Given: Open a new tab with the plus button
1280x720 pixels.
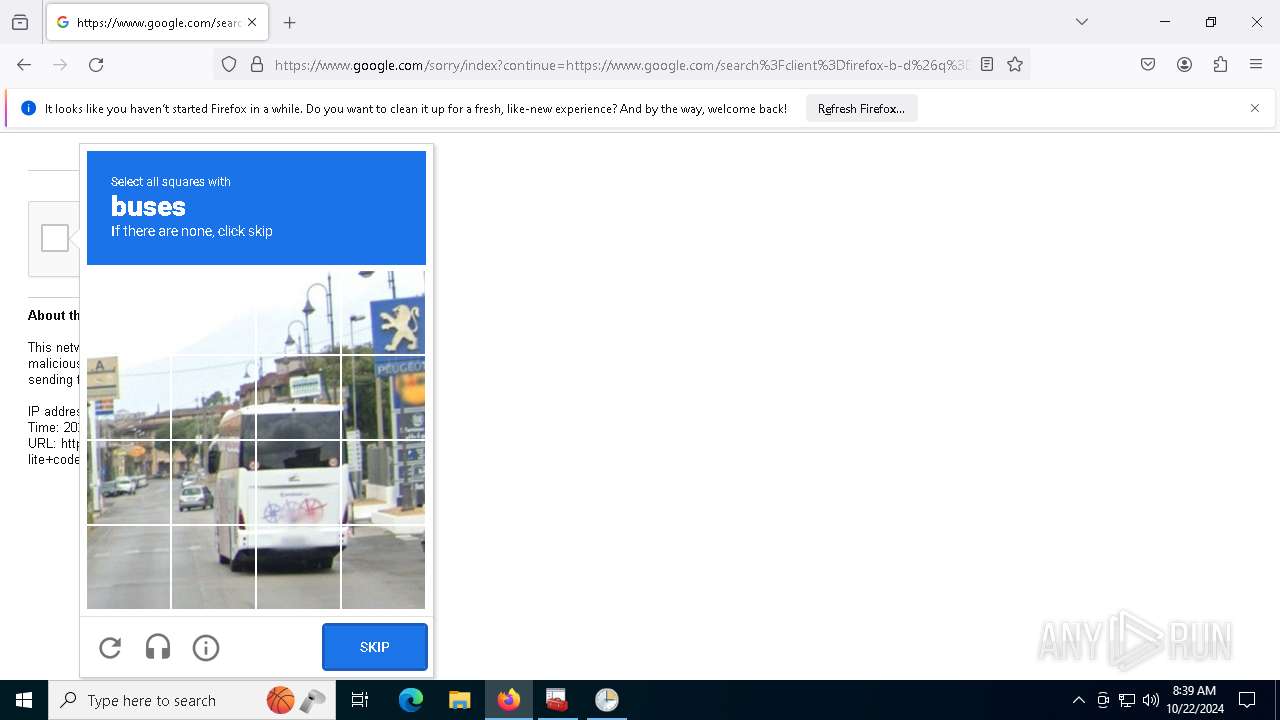Looking at the screenshot, I should (x=290, y=22).
